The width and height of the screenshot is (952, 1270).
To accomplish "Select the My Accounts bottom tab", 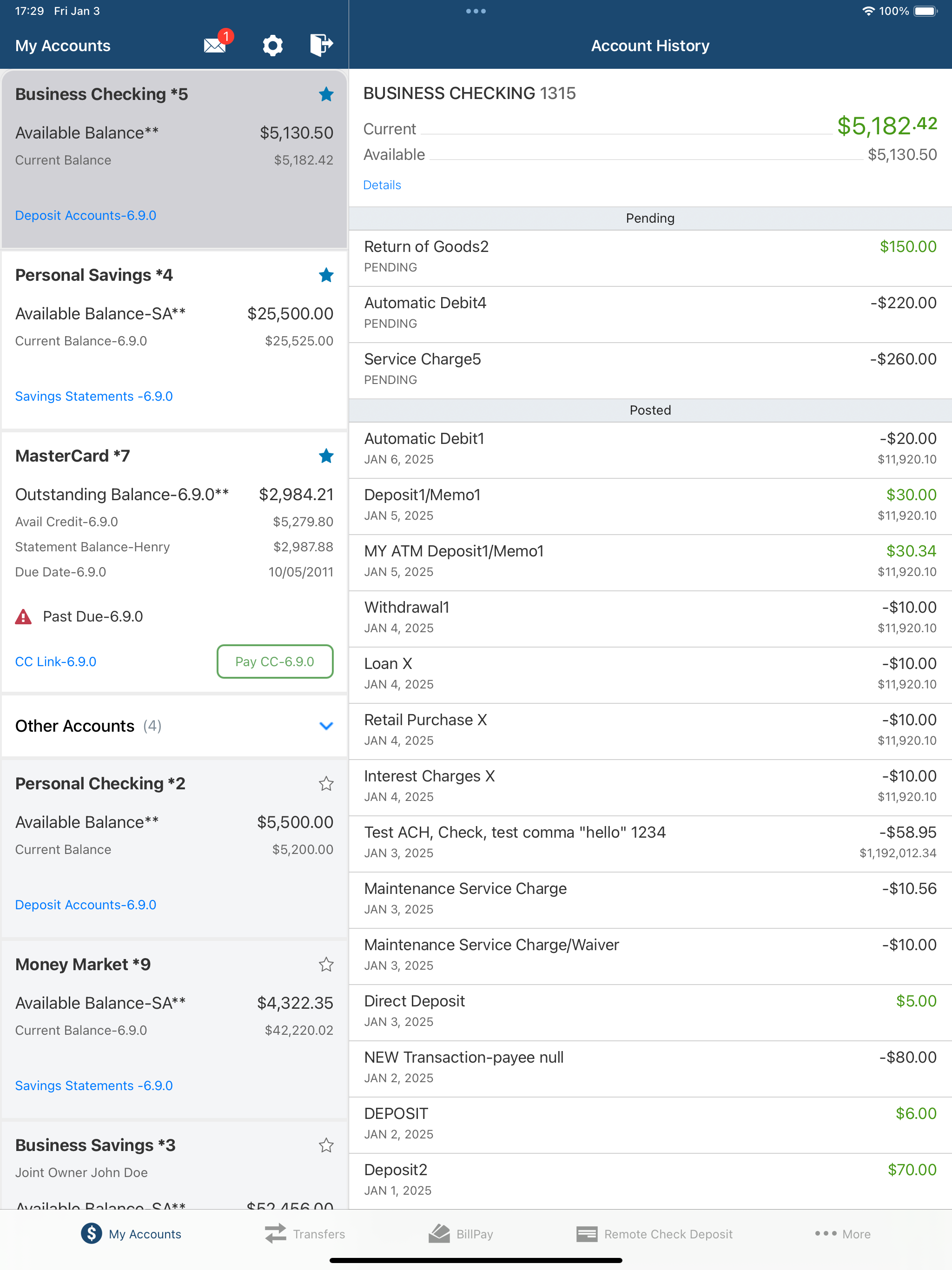I will (131, 1233).
